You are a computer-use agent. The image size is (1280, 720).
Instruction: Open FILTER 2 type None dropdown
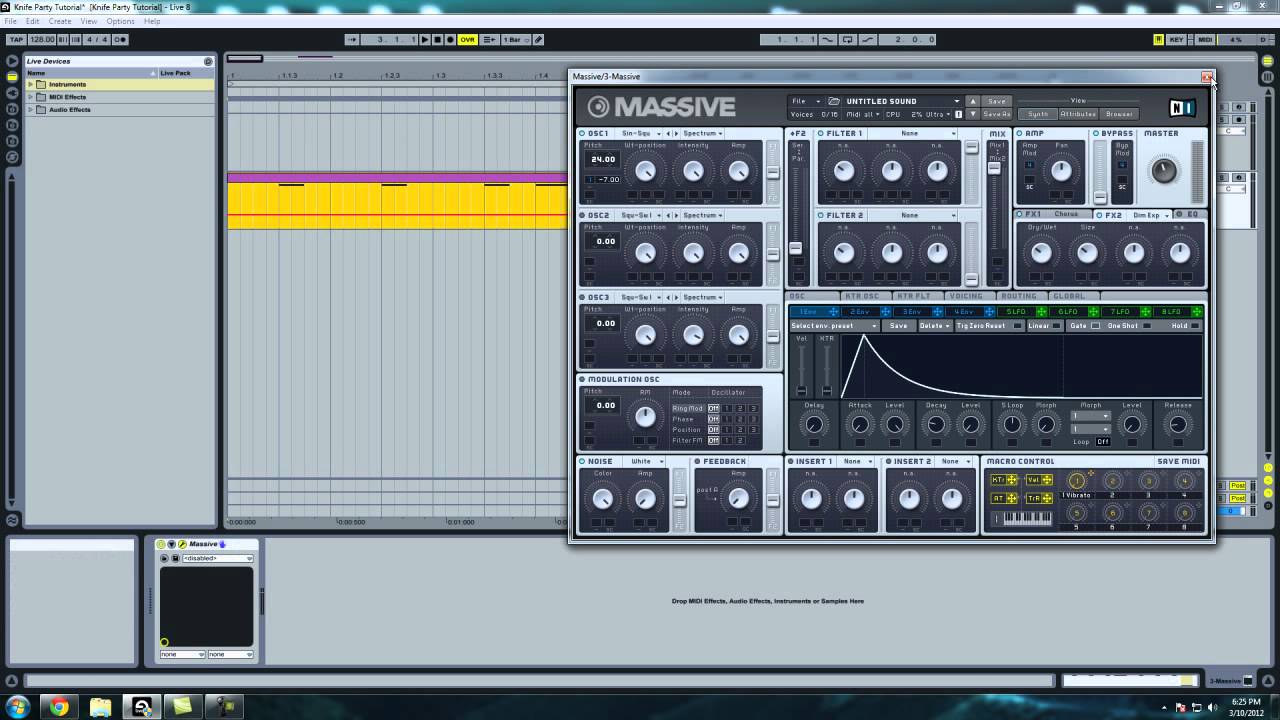click(912, 215)
